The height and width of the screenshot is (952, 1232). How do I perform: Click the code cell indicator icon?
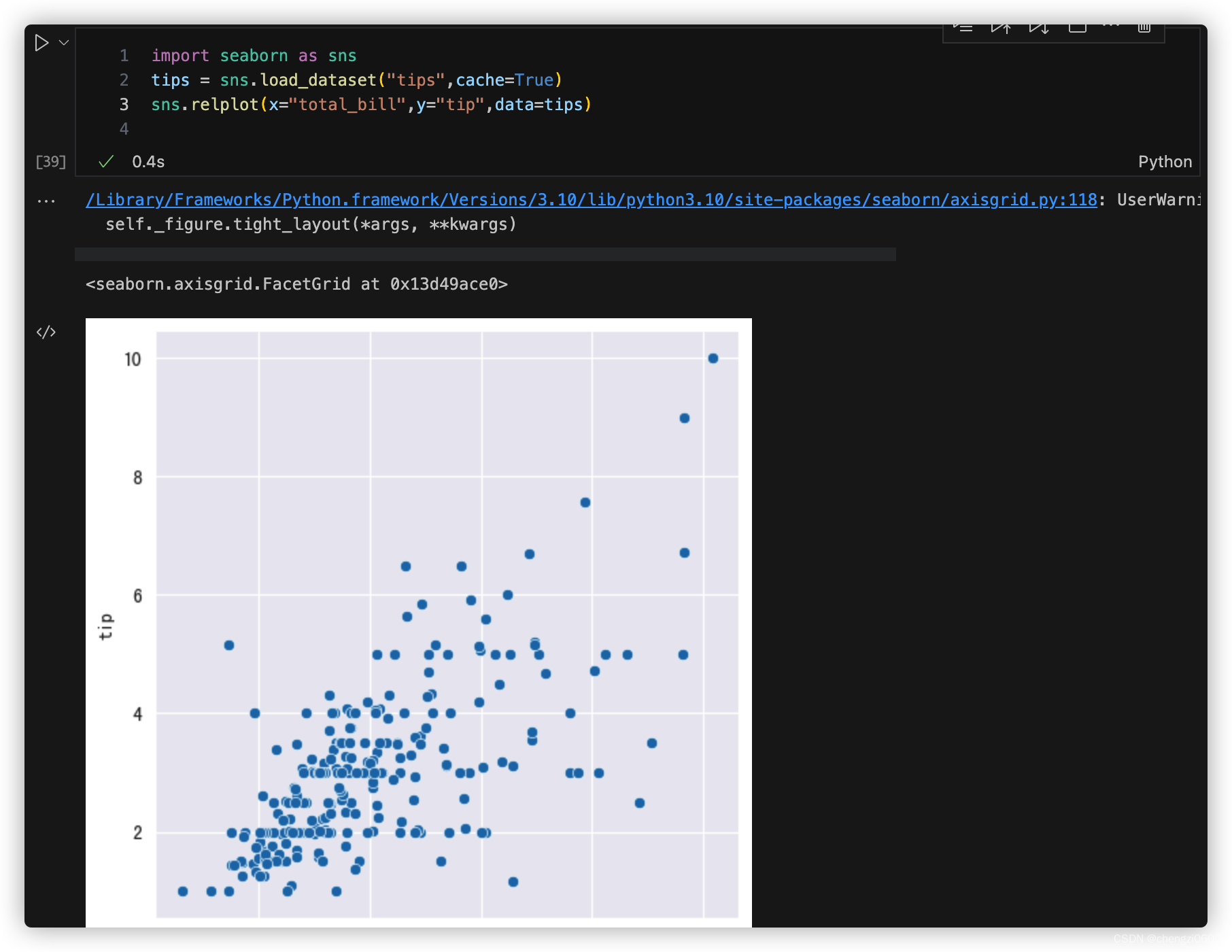tap(47, 332)
